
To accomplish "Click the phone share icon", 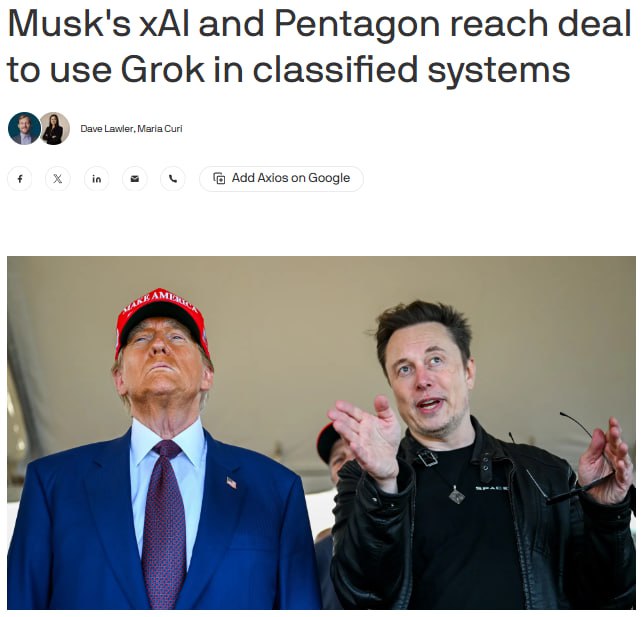I will (173, 179).
